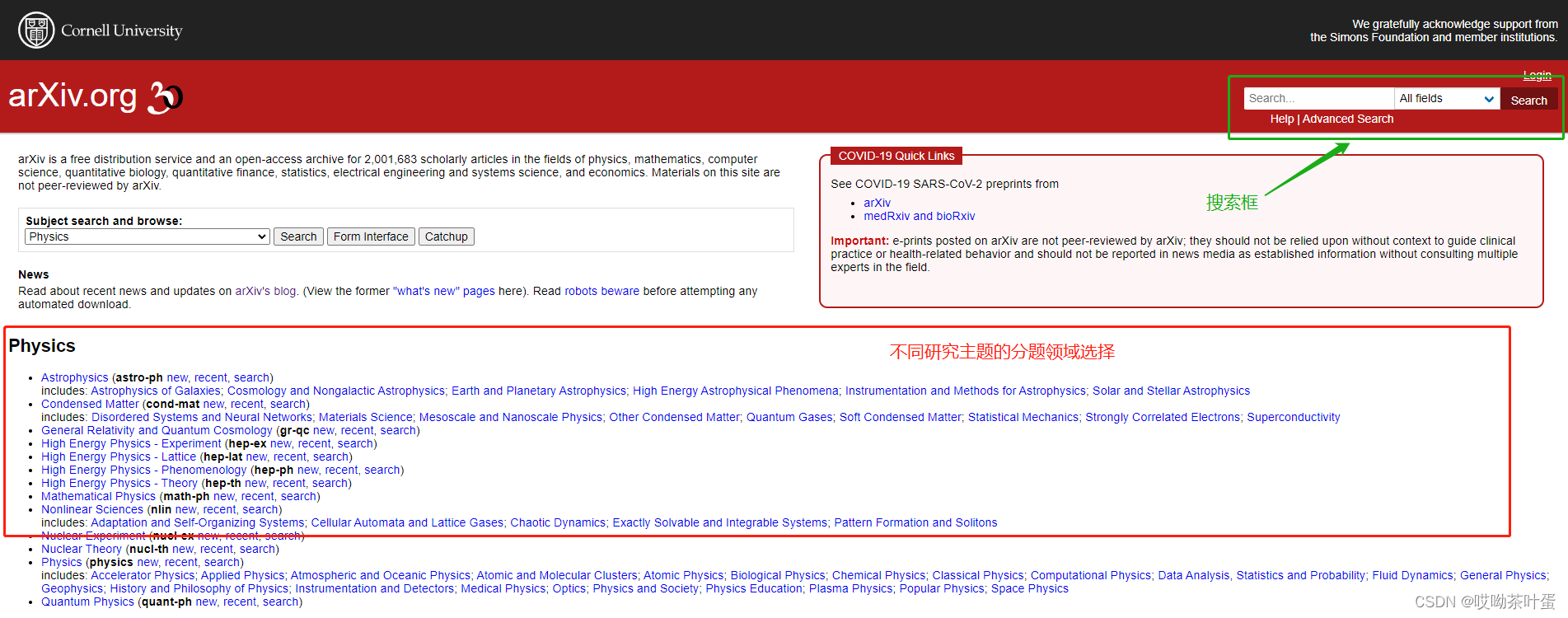This screenshot has width=1568, height=618.
Task: Open High Energy Physics - Experiment link
Action: pyautogui.click(x=131, y=443)
